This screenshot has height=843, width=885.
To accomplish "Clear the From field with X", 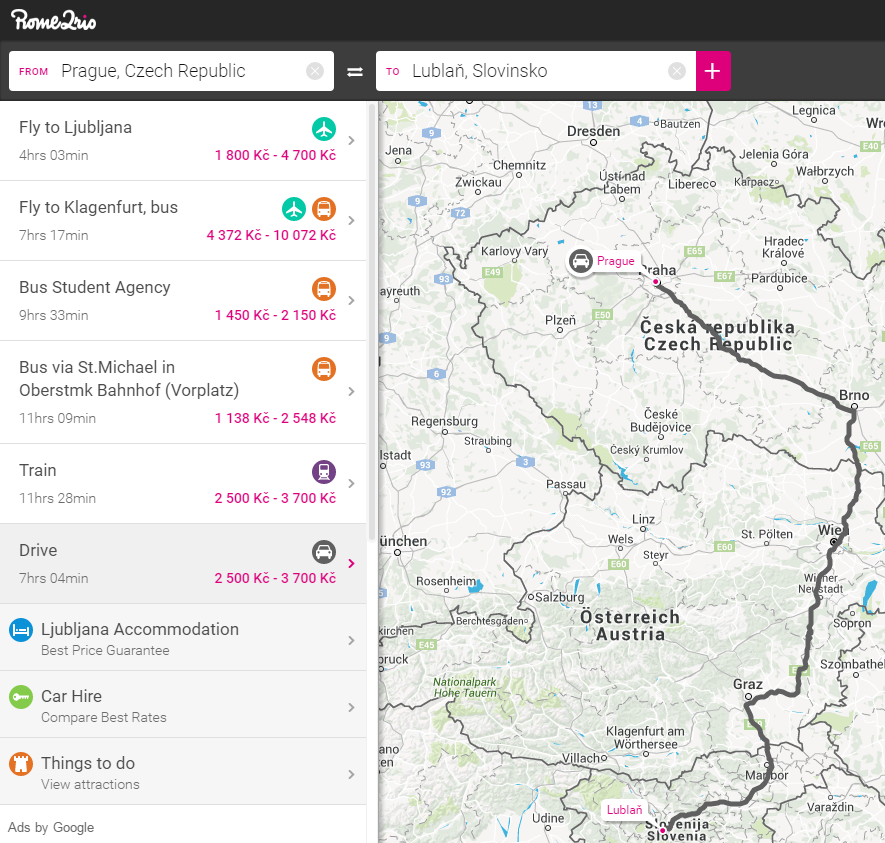I will click(315, 71).
